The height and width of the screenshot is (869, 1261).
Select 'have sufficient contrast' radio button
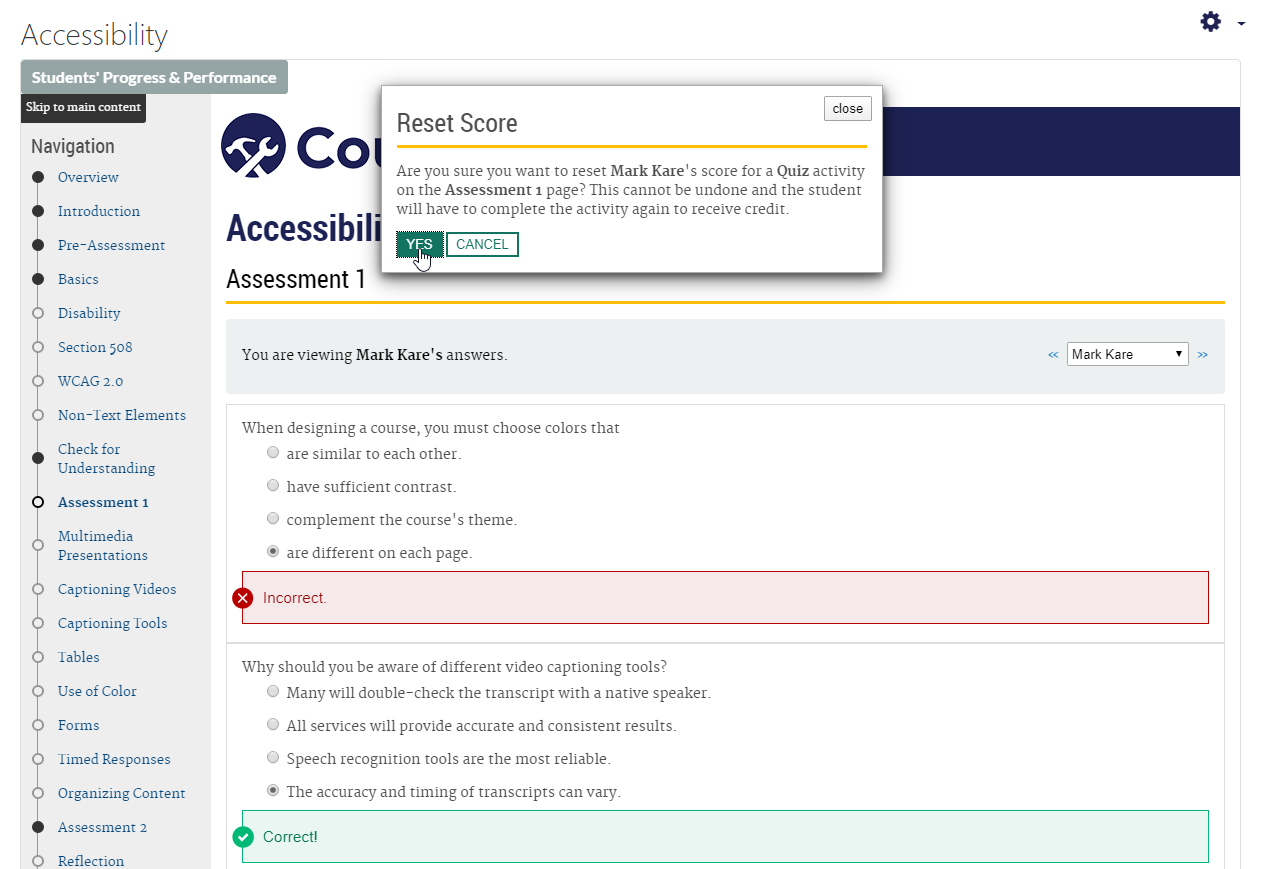(x=273, y=485)
